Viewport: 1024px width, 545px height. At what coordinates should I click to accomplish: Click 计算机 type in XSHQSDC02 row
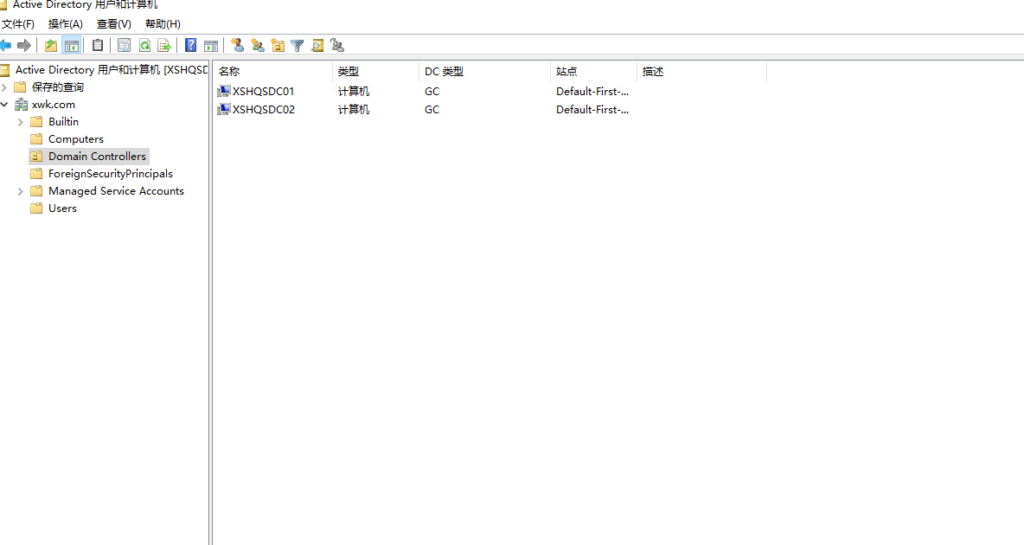click(x=353, y=110)
